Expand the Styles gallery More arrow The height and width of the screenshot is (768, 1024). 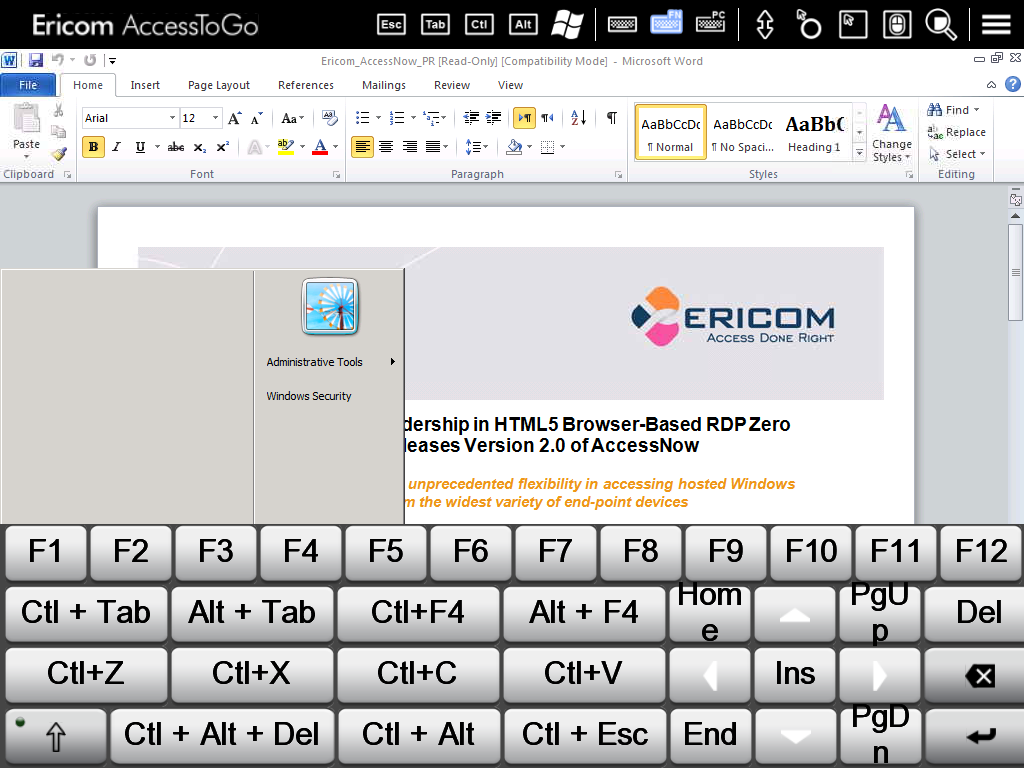pos(859,153)
